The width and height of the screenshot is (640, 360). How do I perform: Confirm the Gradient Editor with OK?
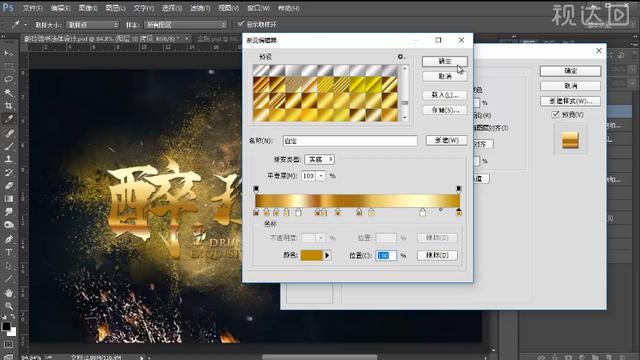444,61
